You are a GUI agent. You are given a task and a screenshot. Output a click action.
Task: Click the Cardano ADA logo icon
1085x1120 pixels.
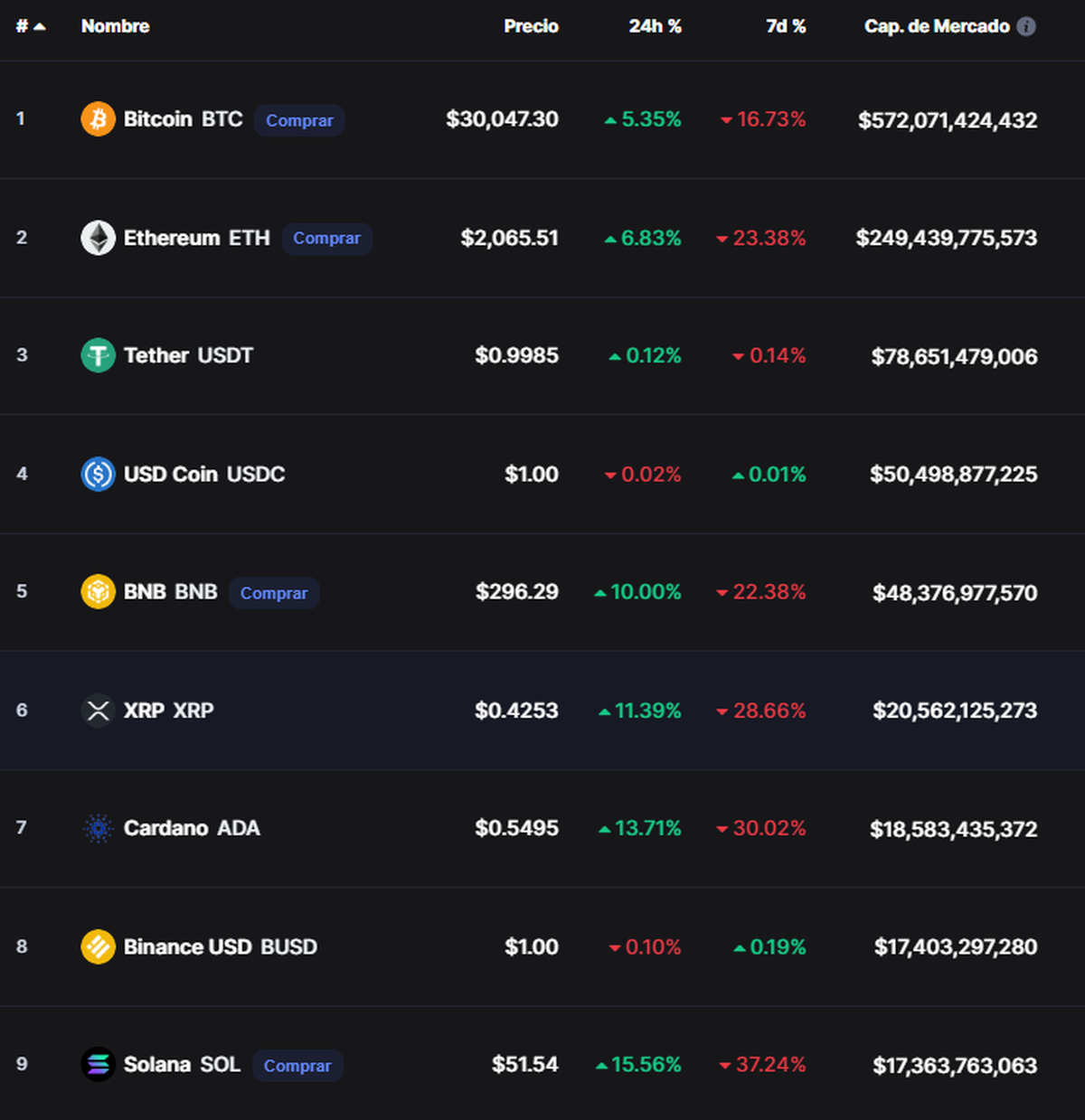tap(98, 828)
